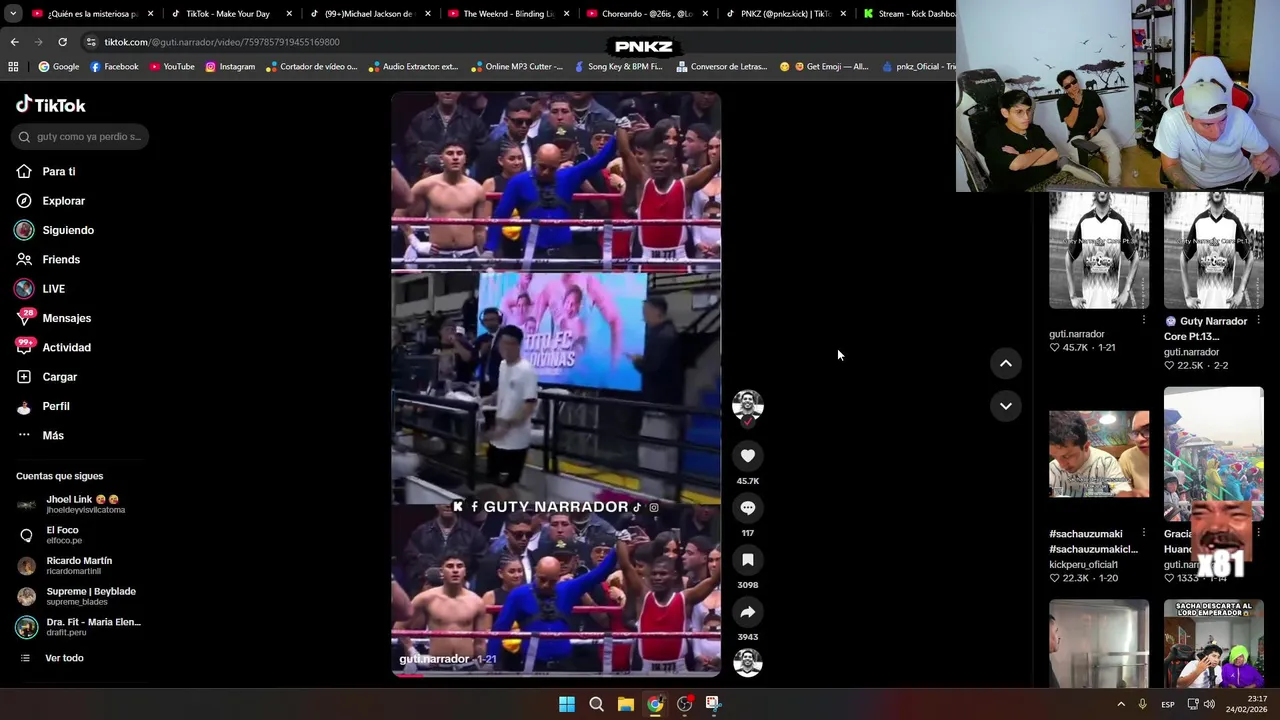Click the TikTok logo in sidebar

click(51, 105)
